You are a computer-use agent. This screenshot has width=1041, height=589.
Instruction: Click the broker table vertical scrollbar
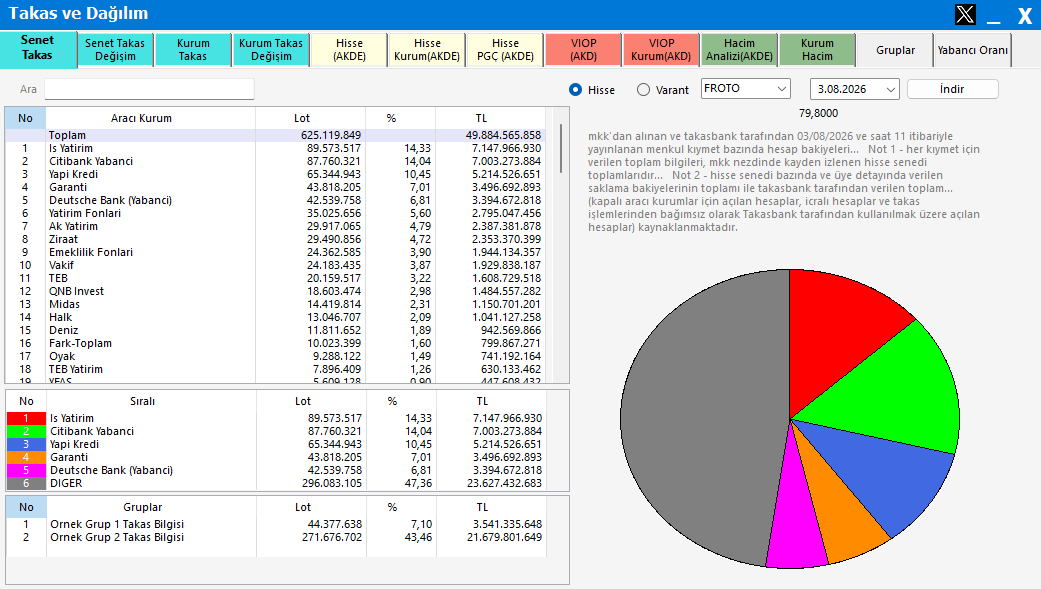pyautogui.click(x=560, y=149)
